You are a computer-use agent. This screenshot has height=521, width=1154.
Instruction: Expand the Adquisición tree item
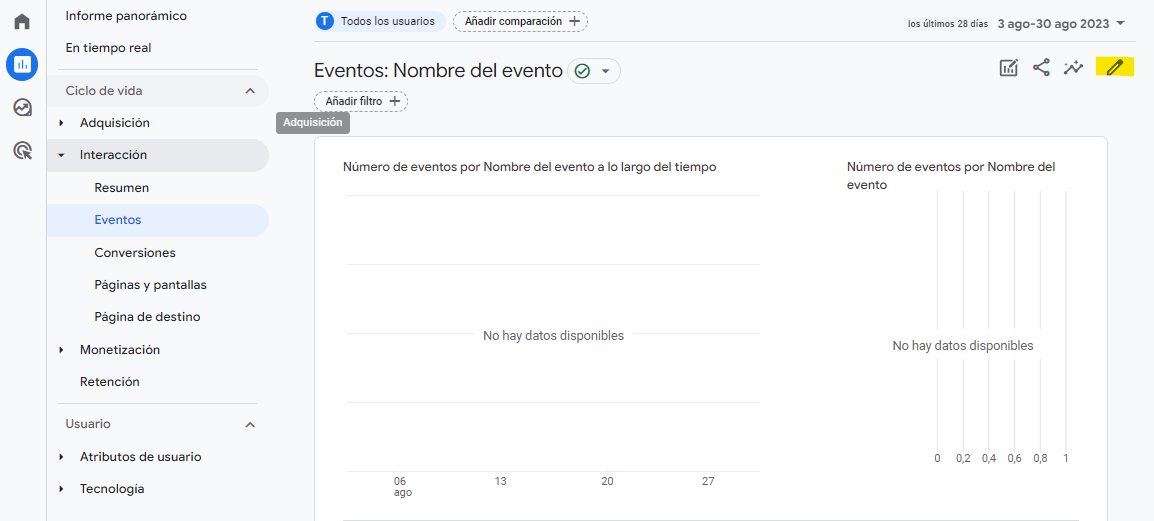tap(62, 123)
